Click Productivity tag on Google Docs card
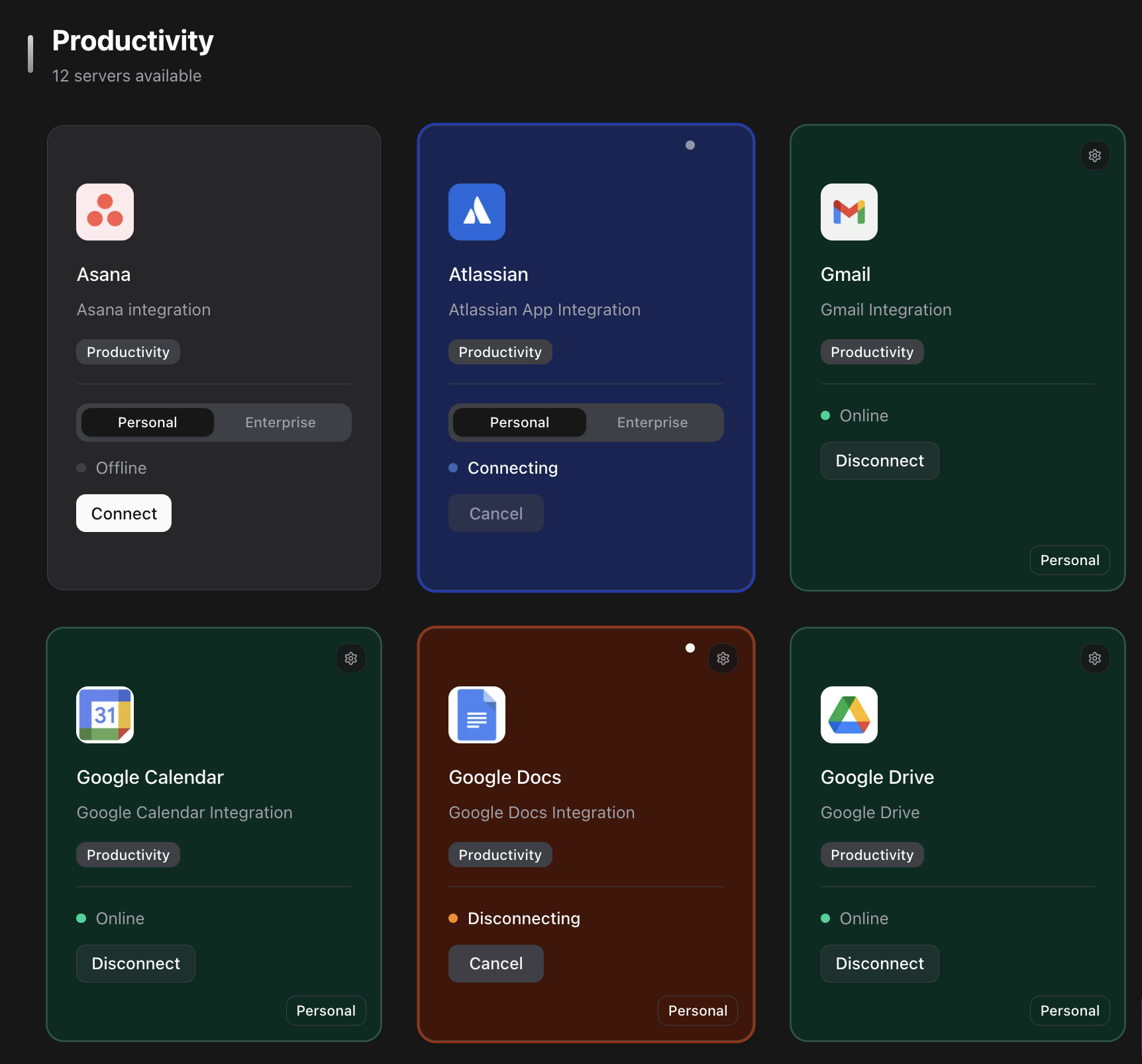 click(x=500, y=855)
